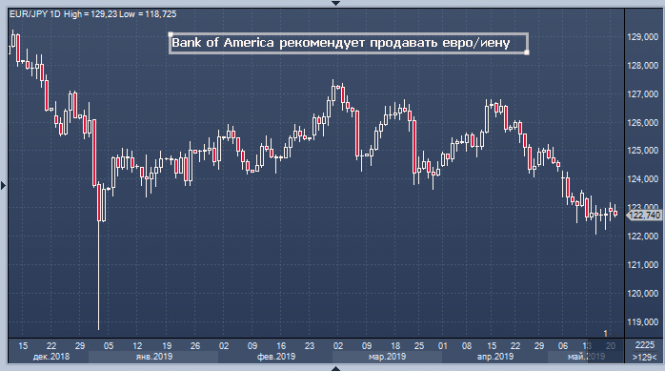The width and height of the screenshot is (665, 371).
Task: Click the апр.2019 month label
Action: pos(495,357)
